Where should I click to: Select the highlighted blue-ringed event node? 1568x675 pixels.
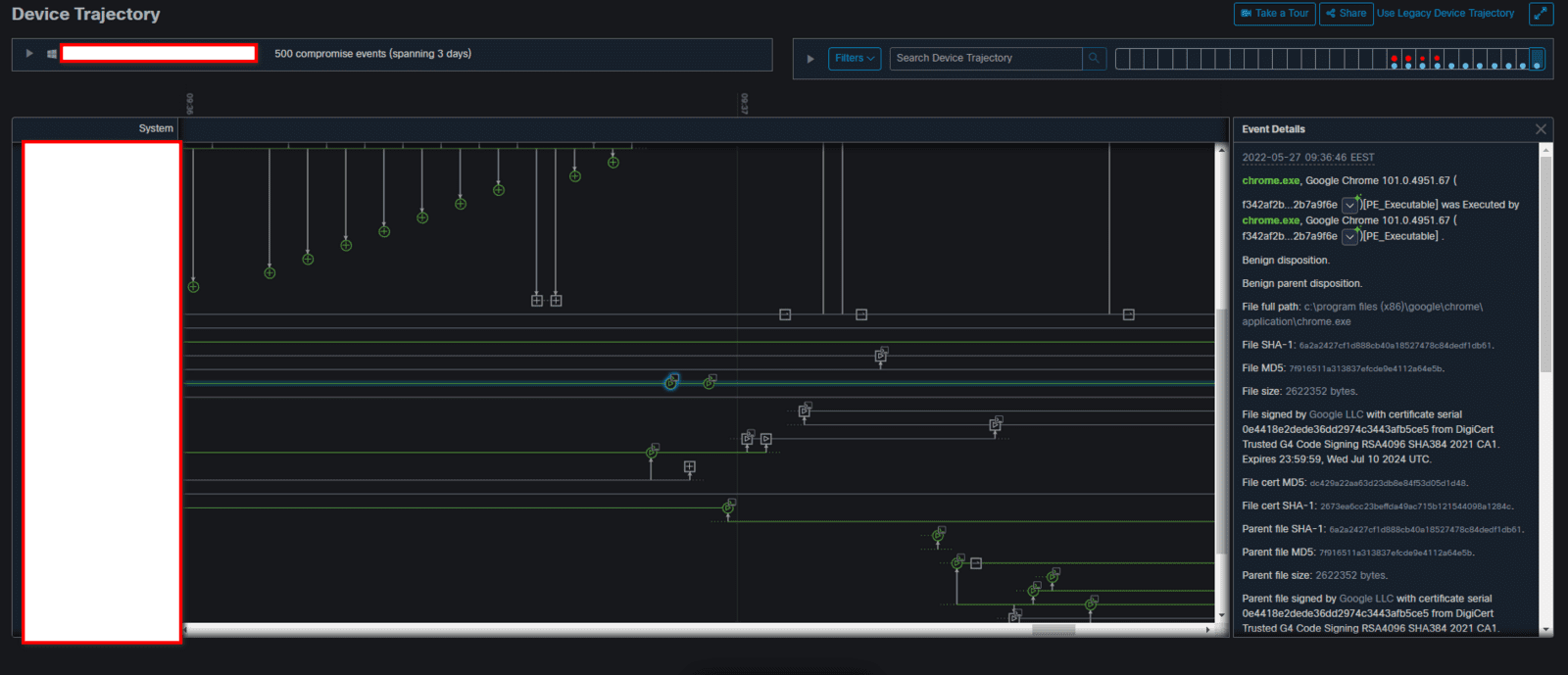[671, 382]
